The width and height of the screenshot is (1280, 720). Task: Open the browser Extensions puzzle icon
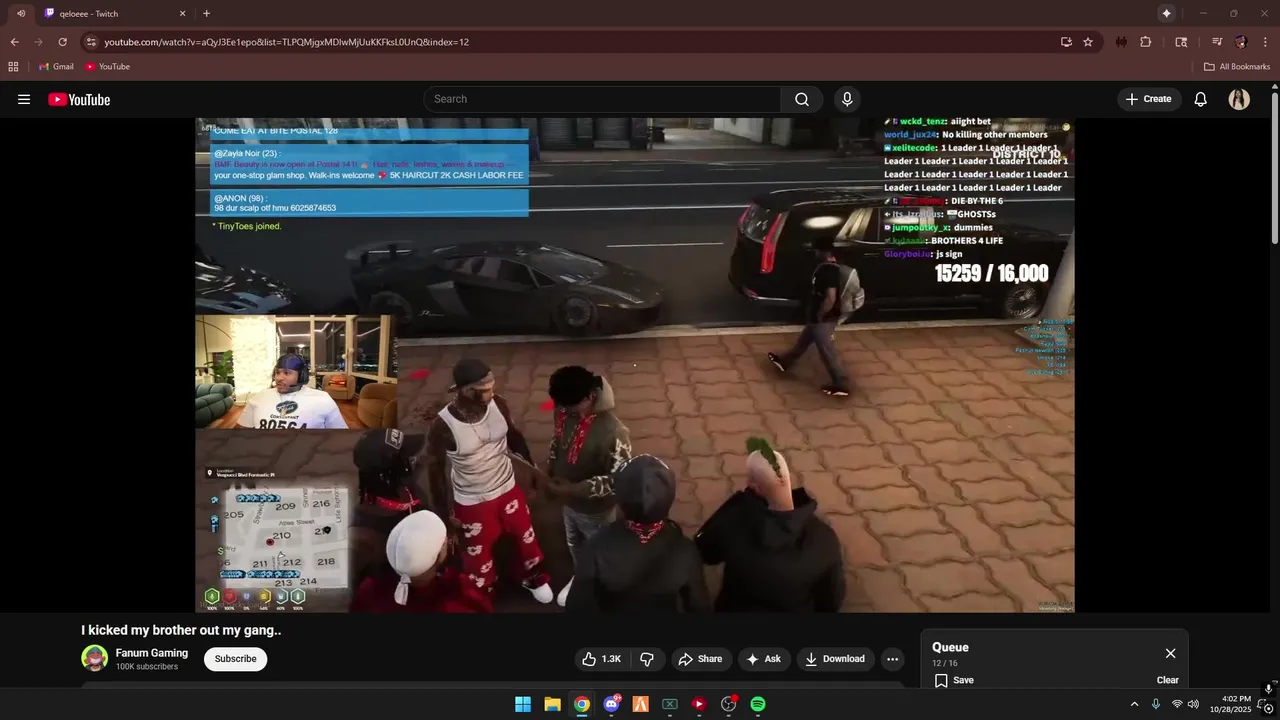(1146, 42)
